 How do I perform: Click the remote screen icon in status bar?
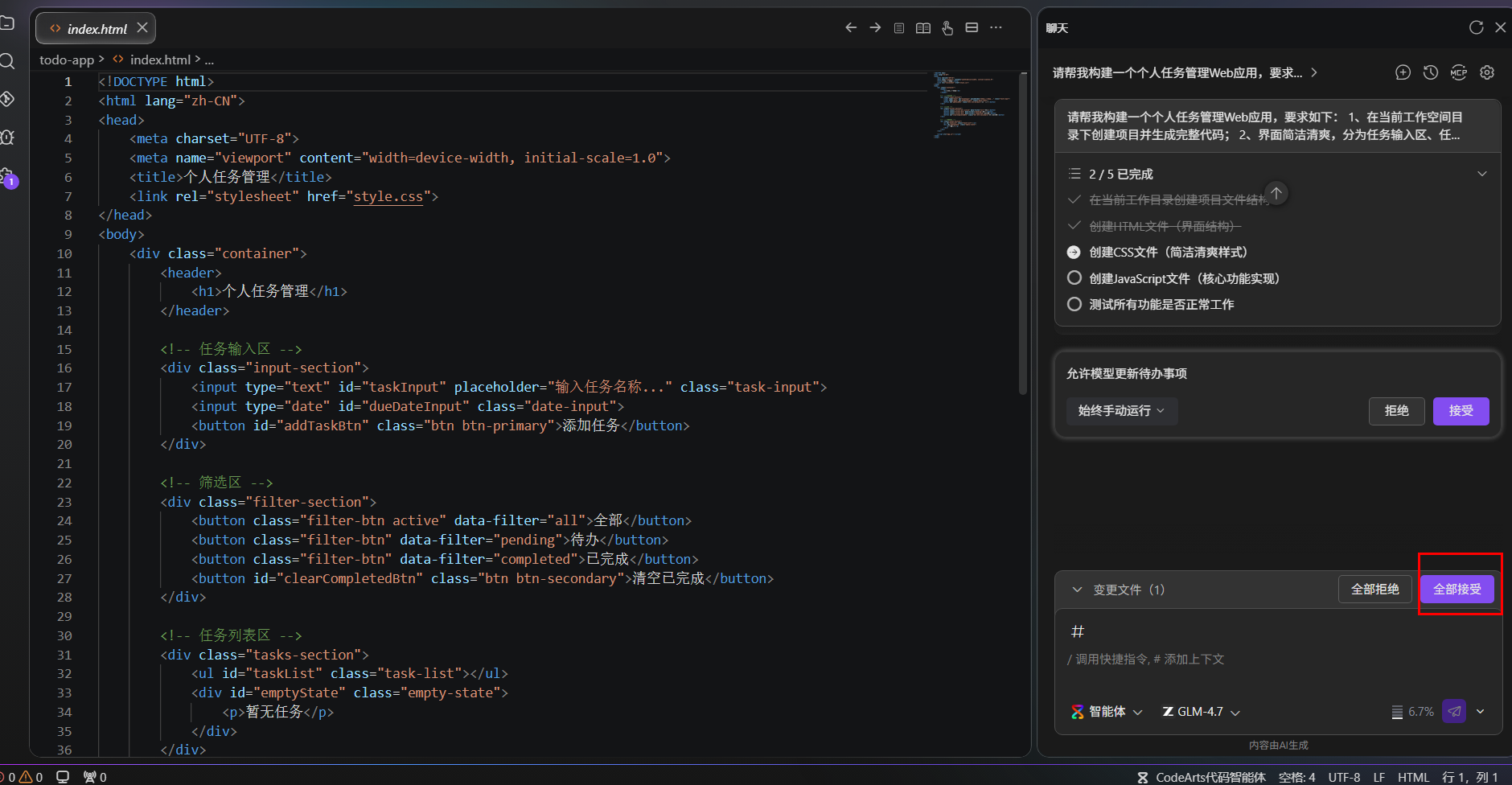coord(63,777)
